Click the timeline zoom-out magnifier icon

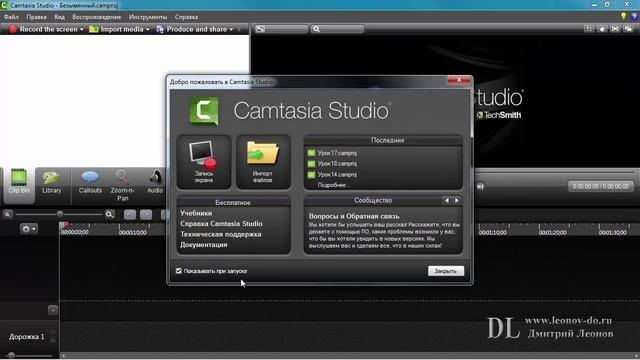pos(8,214)
